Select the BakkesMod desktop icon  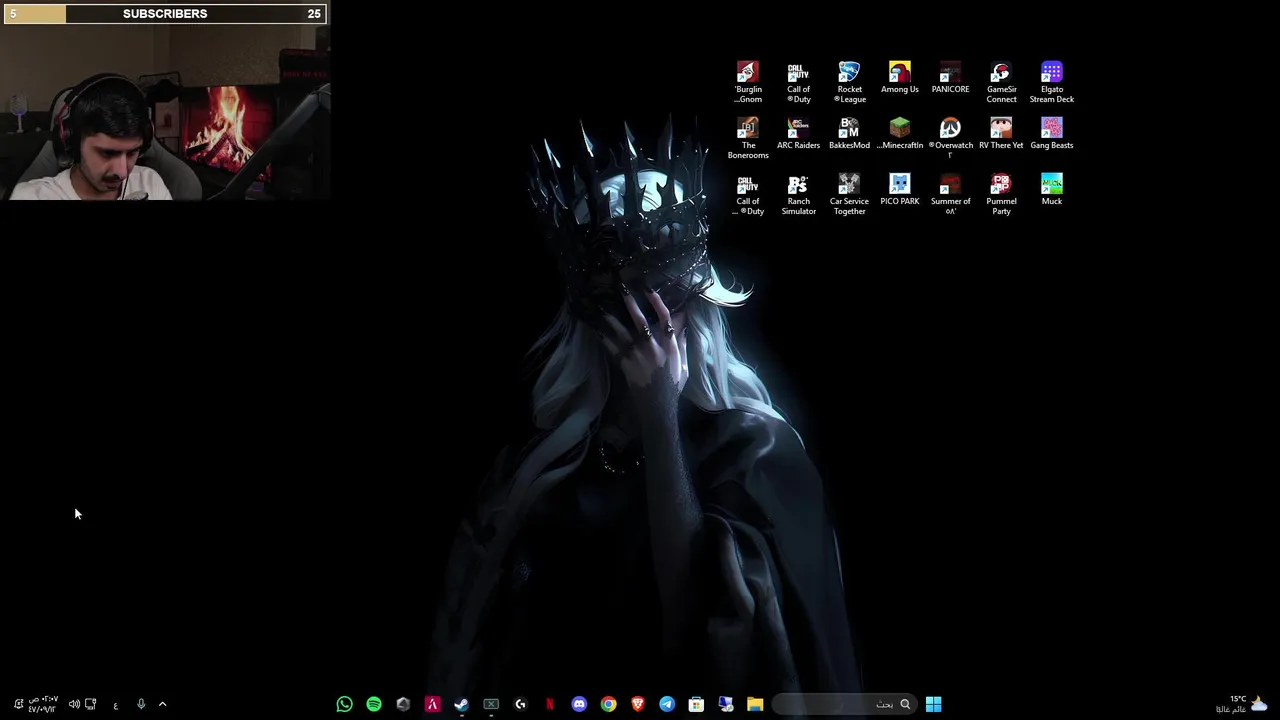pyautogui.click(x=849, y=134)
